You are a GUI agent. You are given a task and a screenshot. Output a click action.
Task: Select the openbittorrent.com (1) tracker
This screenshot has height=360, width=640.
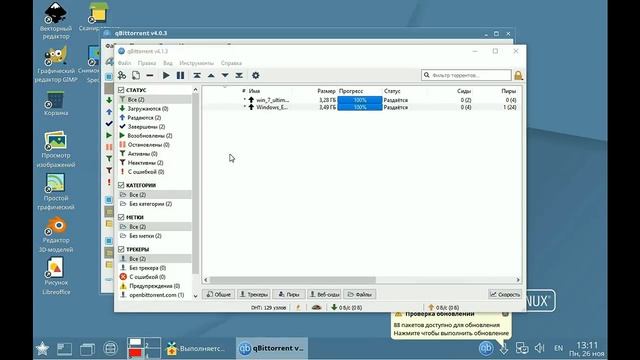[x=154, y=295]
